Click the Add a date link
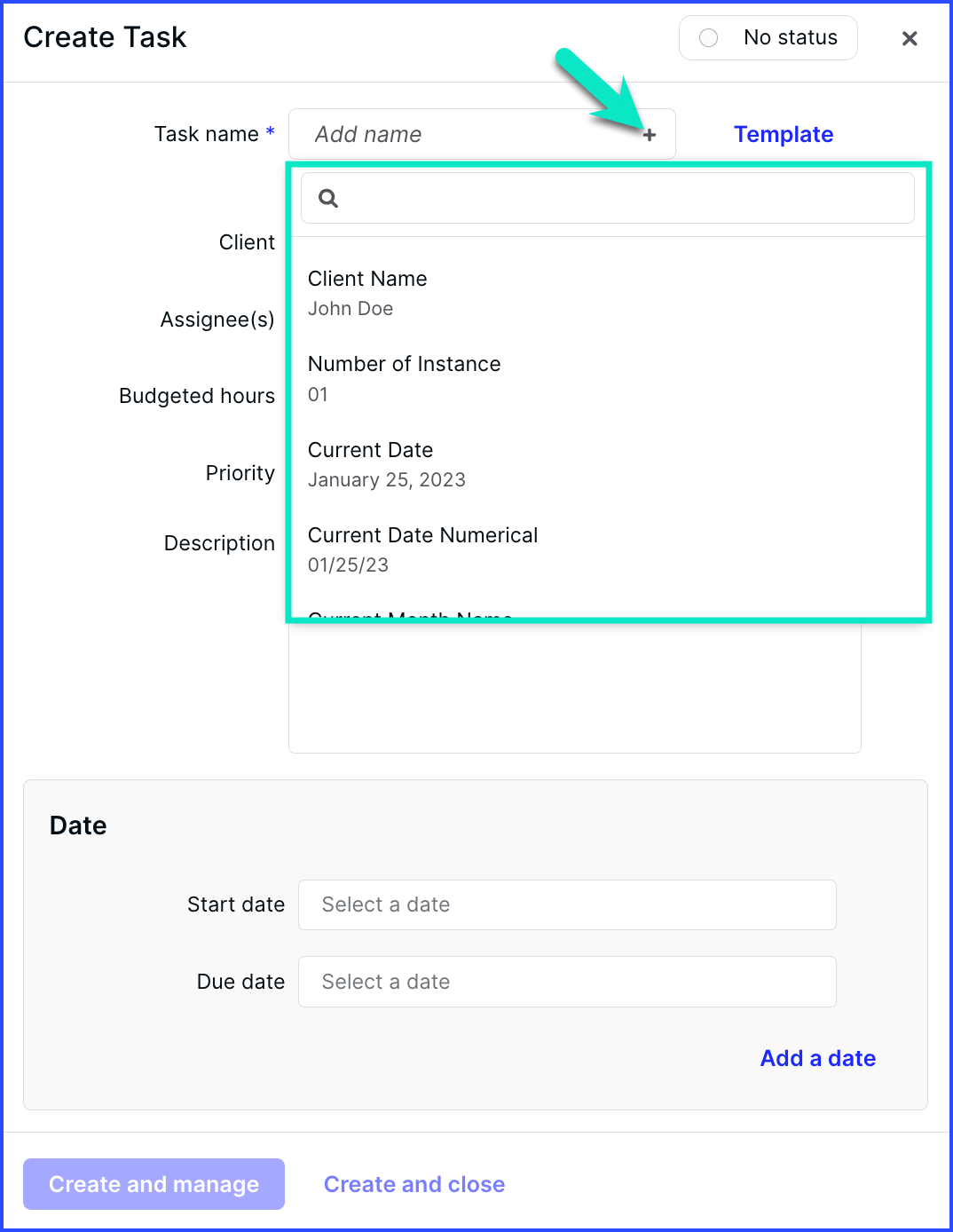Screen dimensions: 953x1232 pyautogui.click(x=818, y=1058)
